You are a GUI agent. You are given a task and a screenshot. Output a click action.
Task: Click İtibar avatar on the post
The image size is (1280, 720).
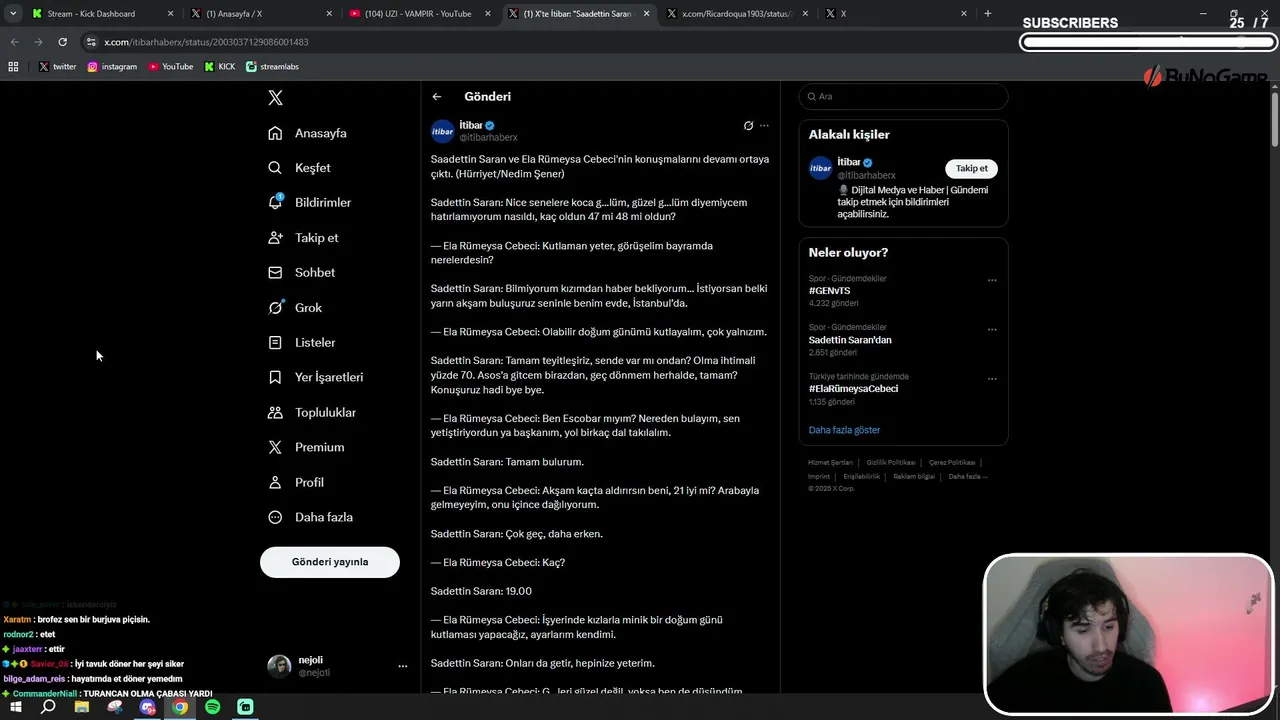click(443, 131)
